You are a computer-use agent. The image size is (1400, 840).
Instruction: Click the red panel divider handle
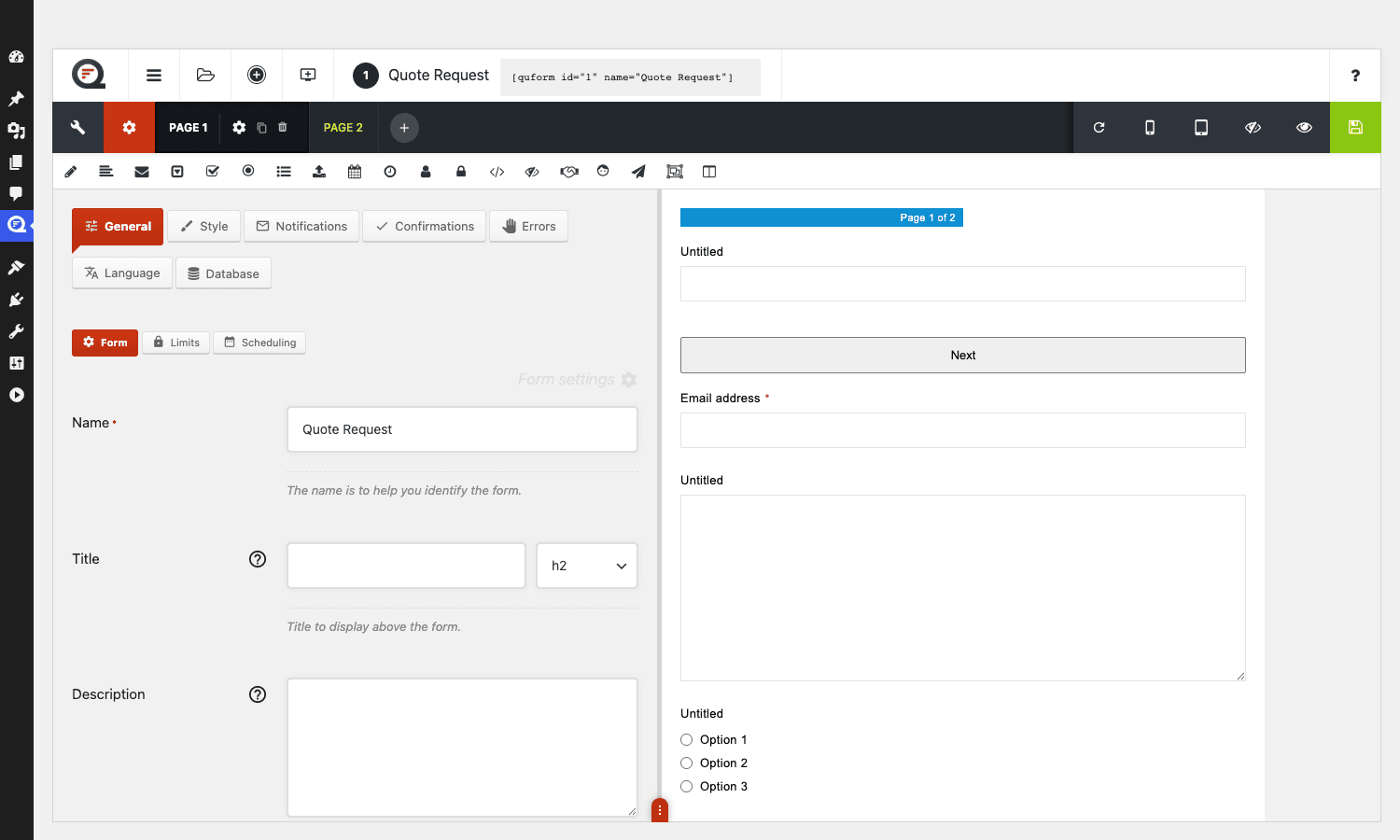660,810
